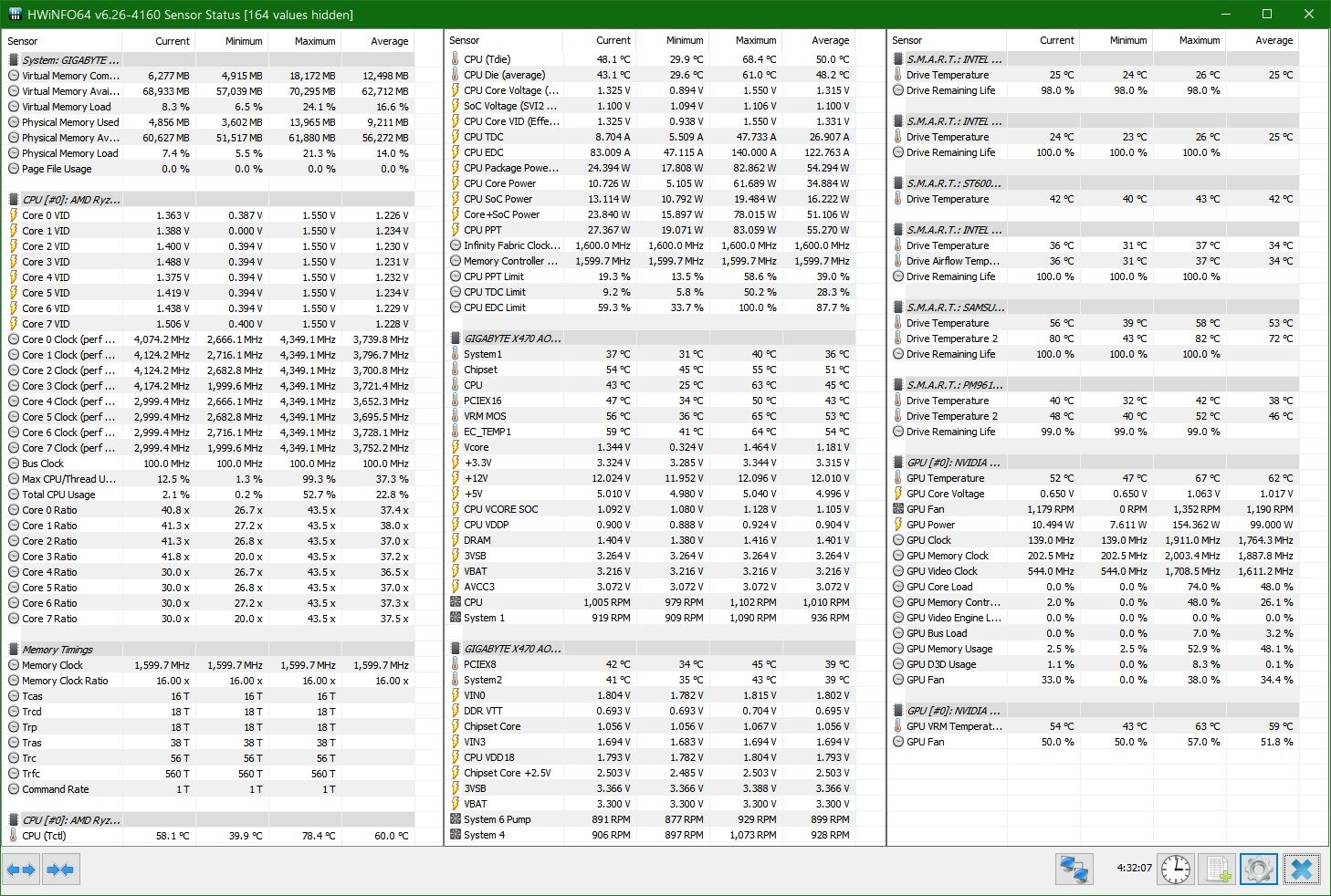Select the Chipset temperature row
The height and width of the screenshot is (896, 1331).
tap(651, 370)
